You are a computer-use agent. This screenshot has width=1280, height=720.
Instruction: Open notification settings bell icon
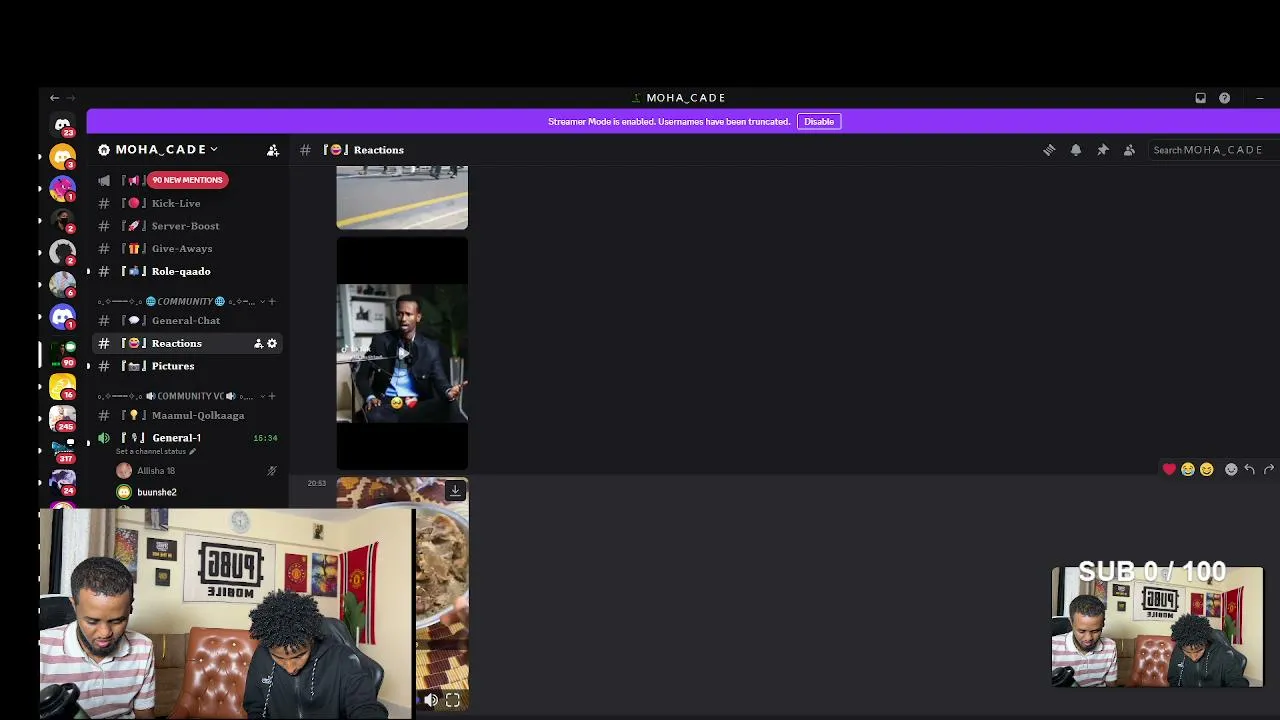coord(1076,150)
